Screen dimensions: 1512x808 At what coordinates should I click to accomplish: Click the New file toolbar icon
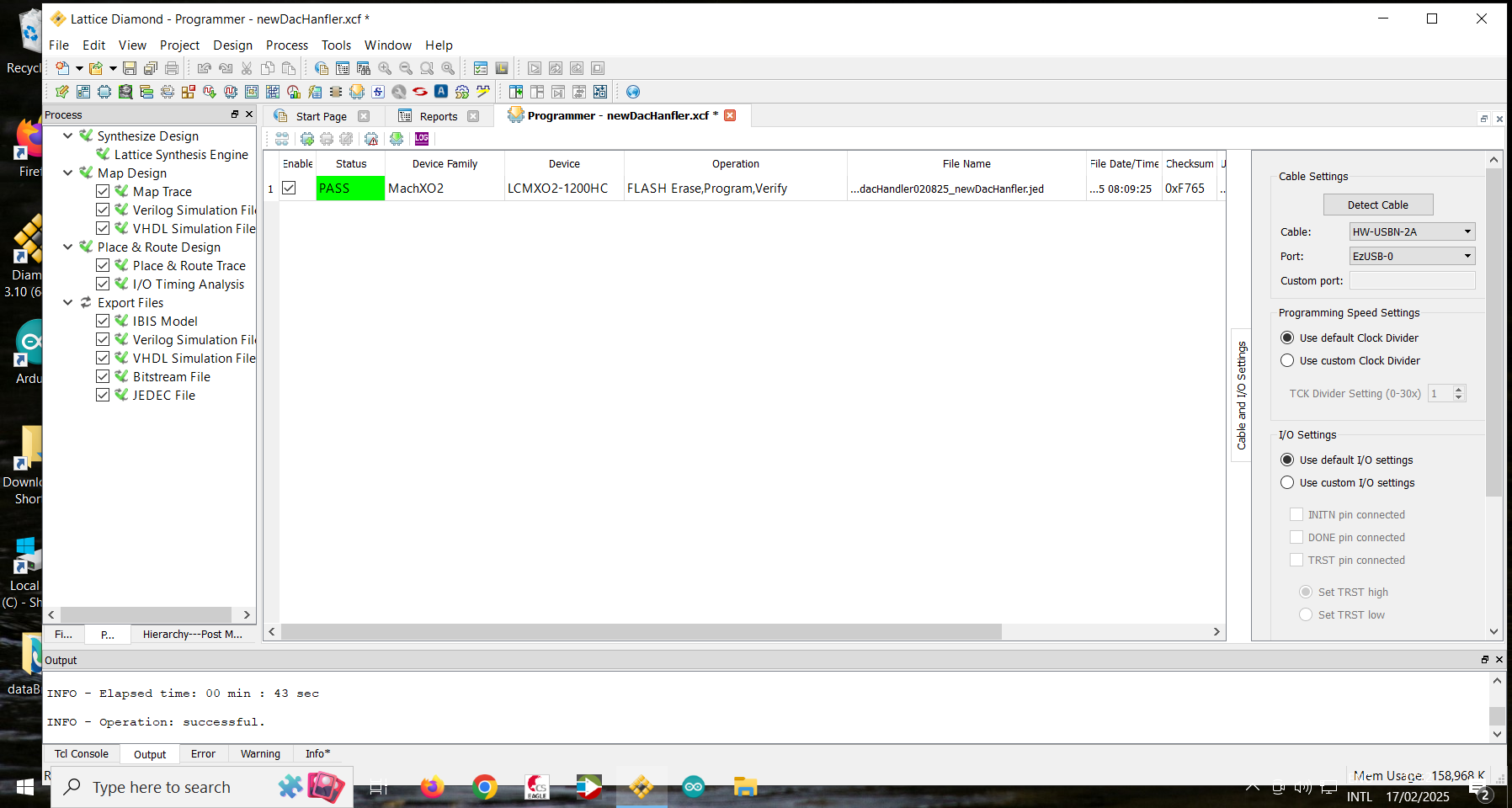point(62,68)
